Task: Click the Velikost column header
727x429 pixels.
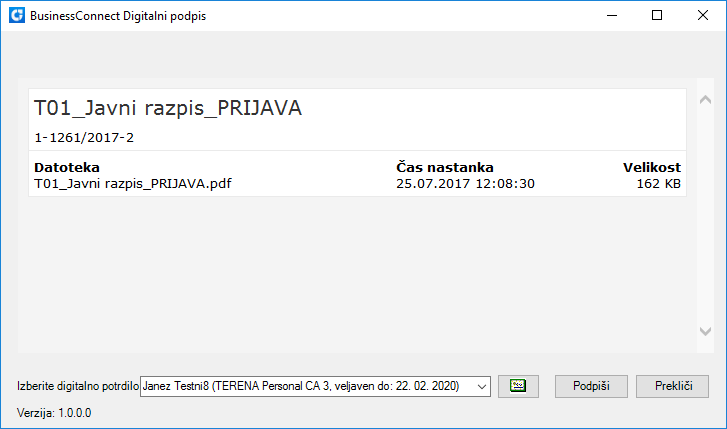Action: pos(651,167)
